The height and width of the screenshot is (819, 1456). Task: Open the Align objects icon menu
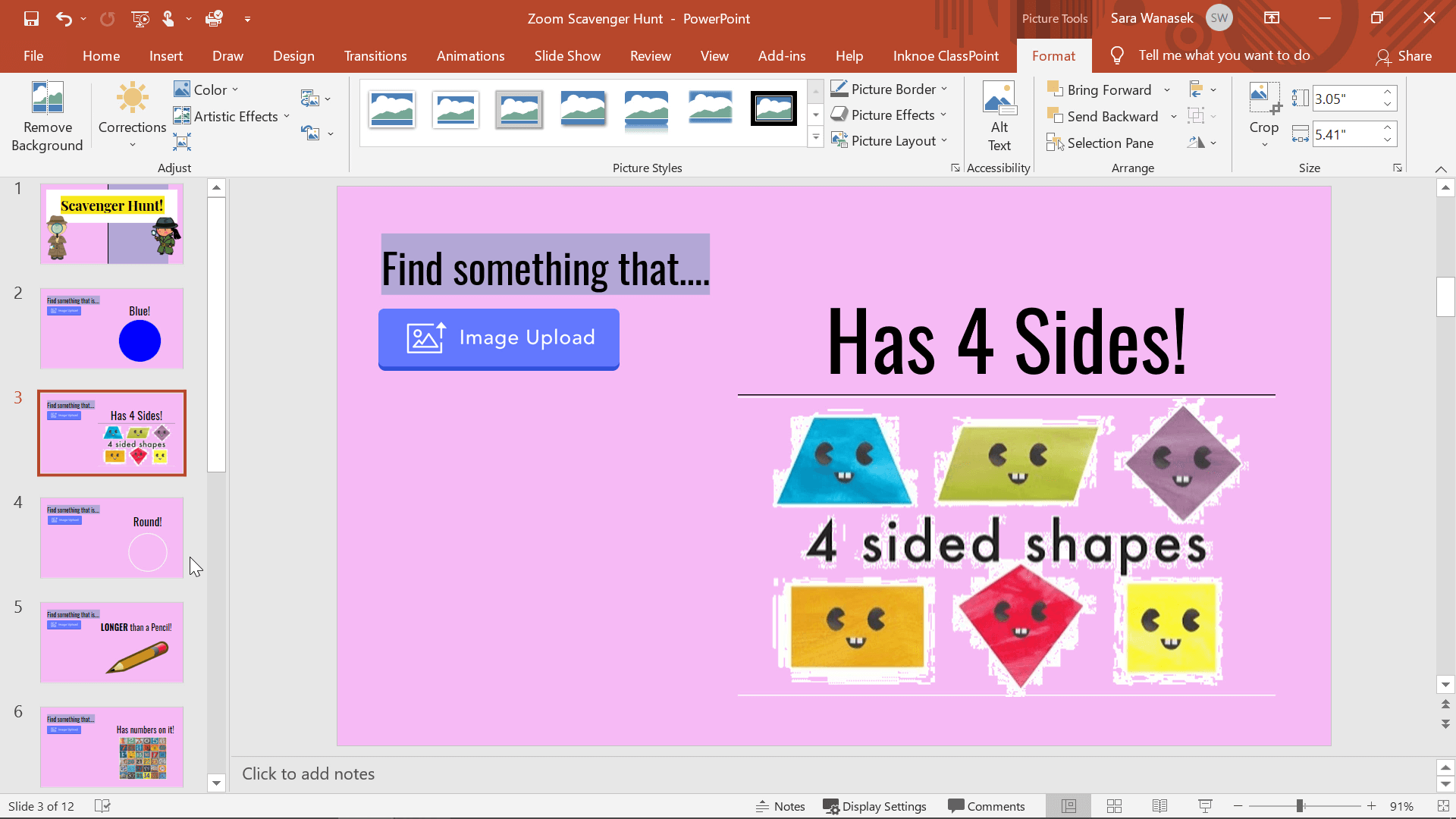click(1202, 89)
